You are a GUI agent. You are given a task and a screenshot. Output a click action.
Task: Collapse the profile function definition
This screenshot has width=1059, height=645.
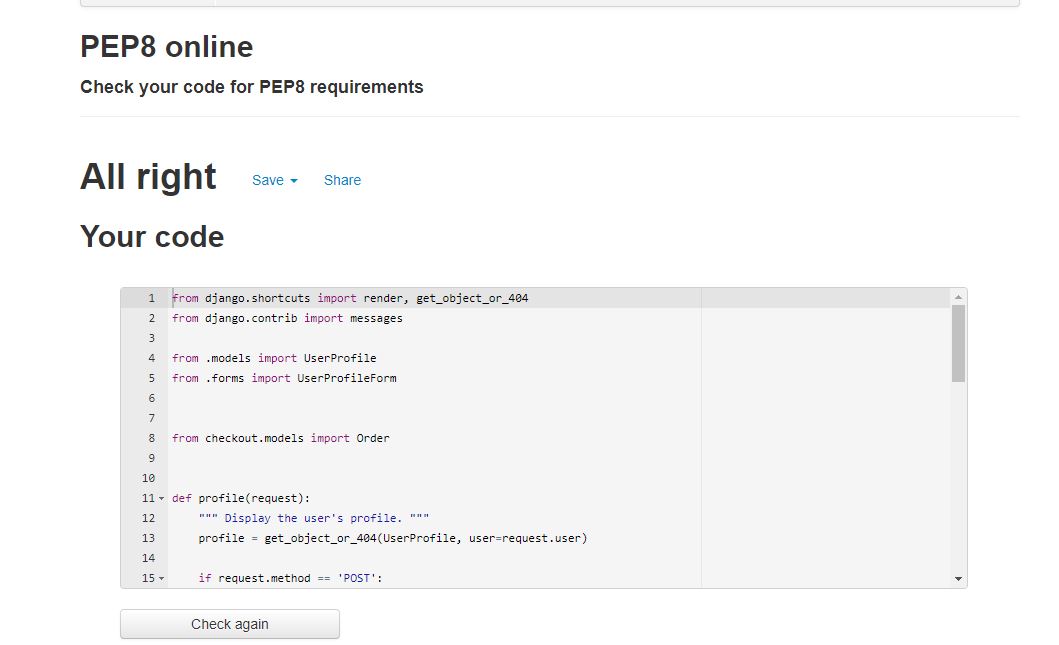163,497
